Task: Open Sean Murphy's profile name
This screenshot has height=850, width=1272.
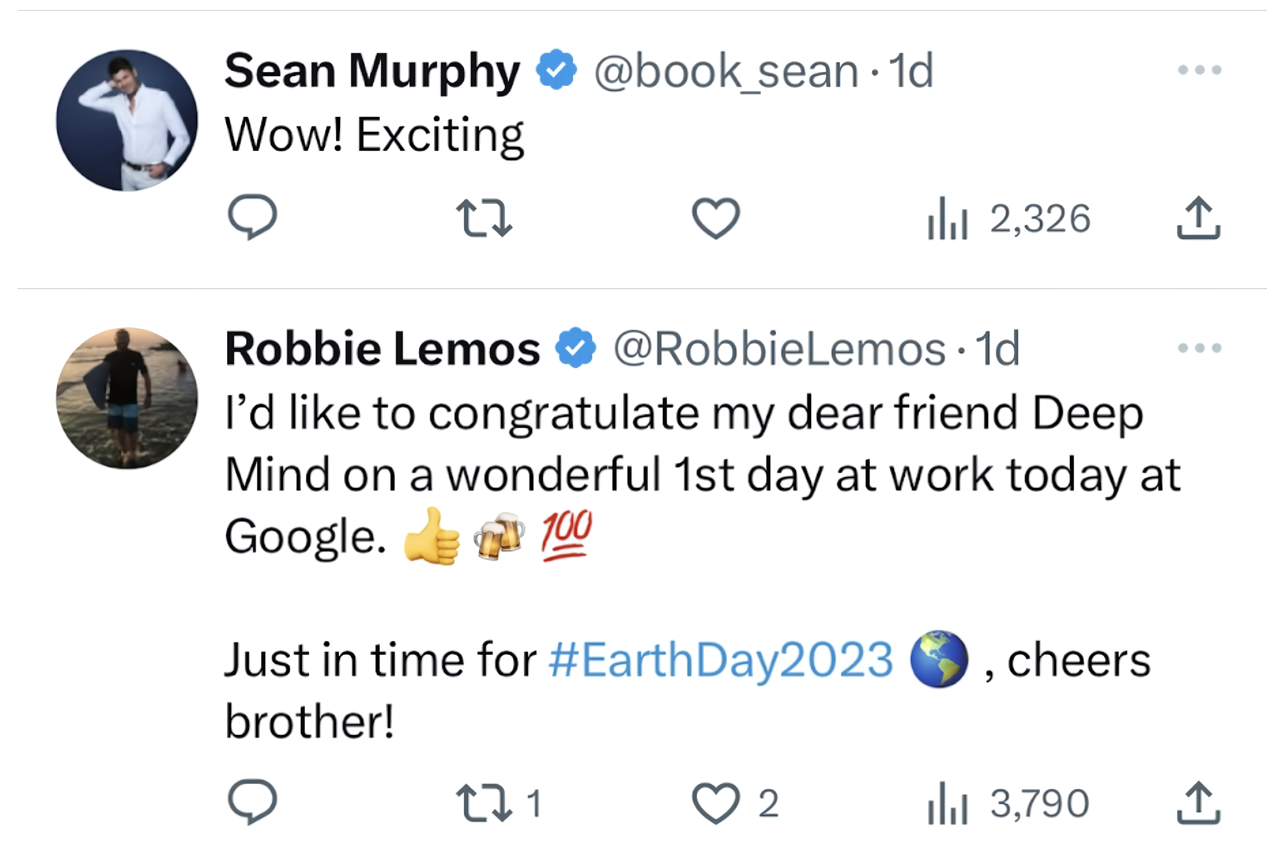Action: click(372, 72)
